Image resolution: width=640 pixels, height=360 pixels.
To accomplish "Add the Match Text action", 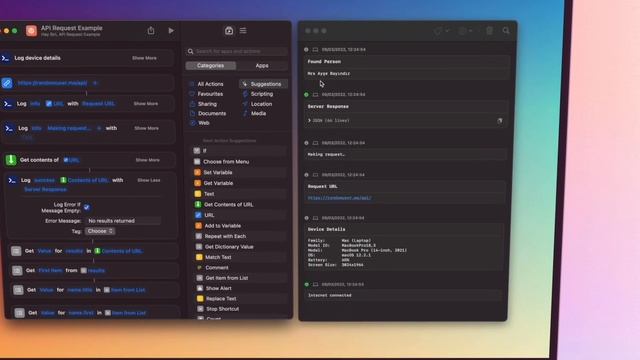I will coord(240,257).
